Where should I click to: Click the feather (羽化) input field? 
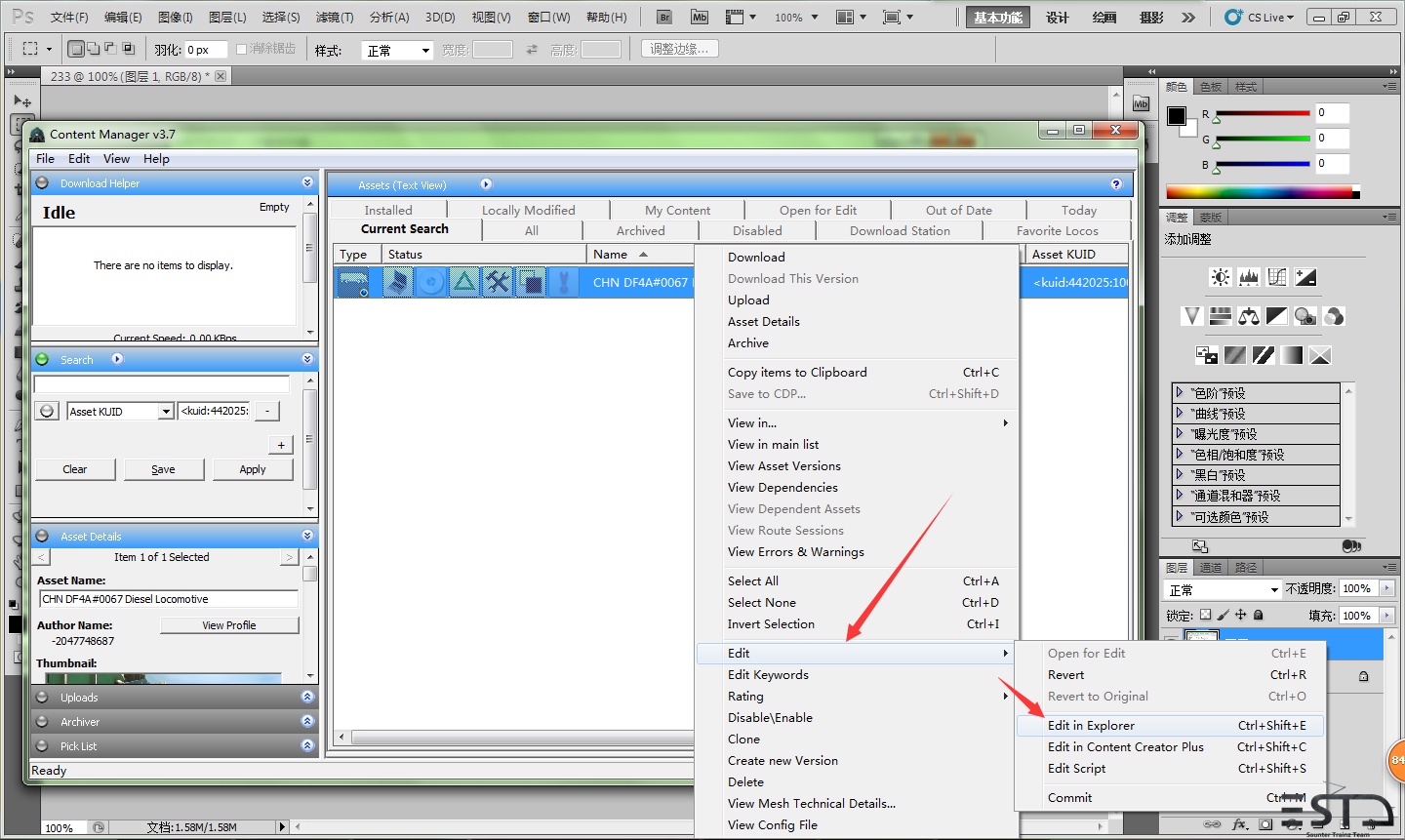click(x=206, y=50)
